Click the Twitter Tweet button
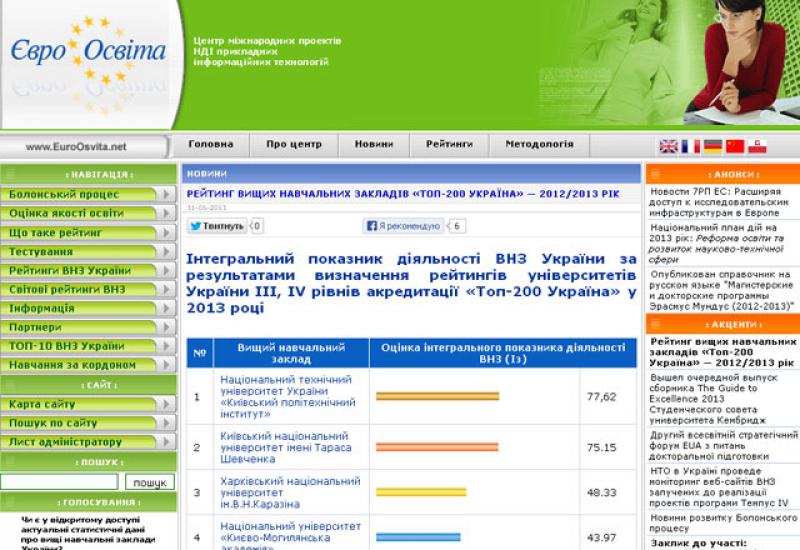Viewport: 800px width, 550px height. click(217, 226)
